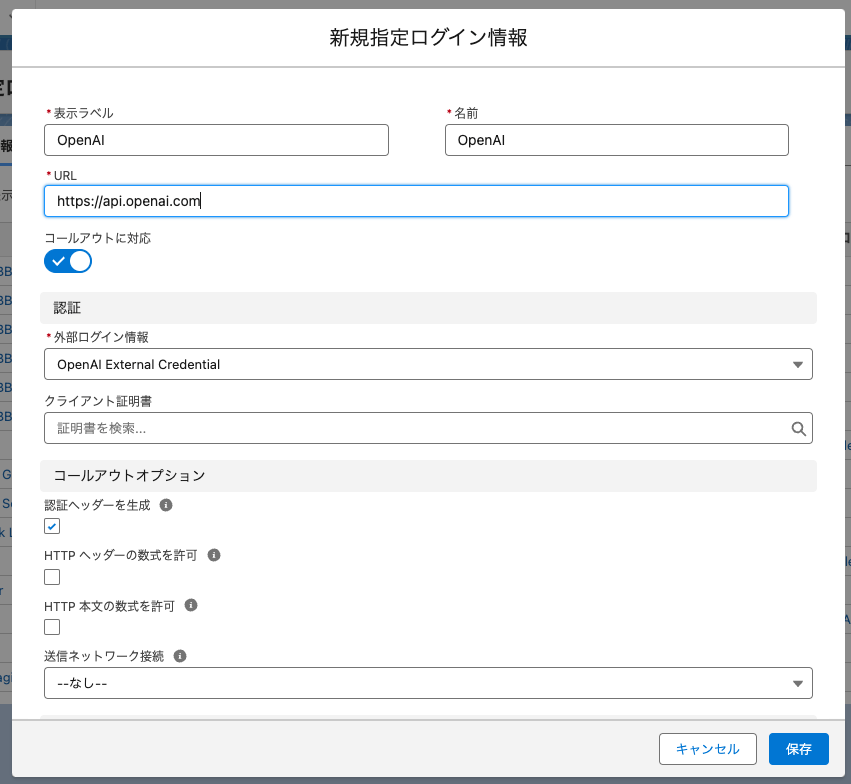The width and height of the screenshot is (851, 784).
Task: Enable HTTP ヘッダーの数式を許可 checkbox
Action: tap(52, 577)
